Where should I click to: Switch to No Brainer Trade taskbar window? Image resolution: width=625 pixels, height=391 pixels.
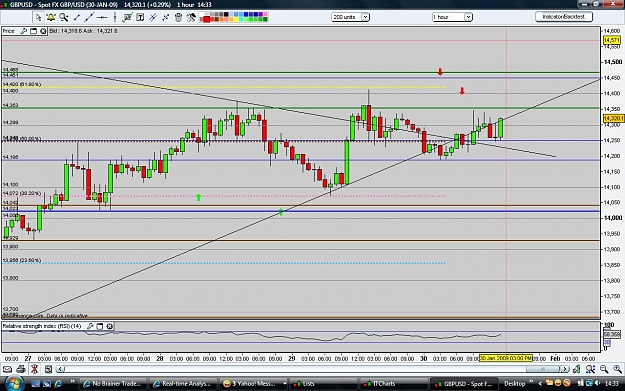tap(112, 384)
